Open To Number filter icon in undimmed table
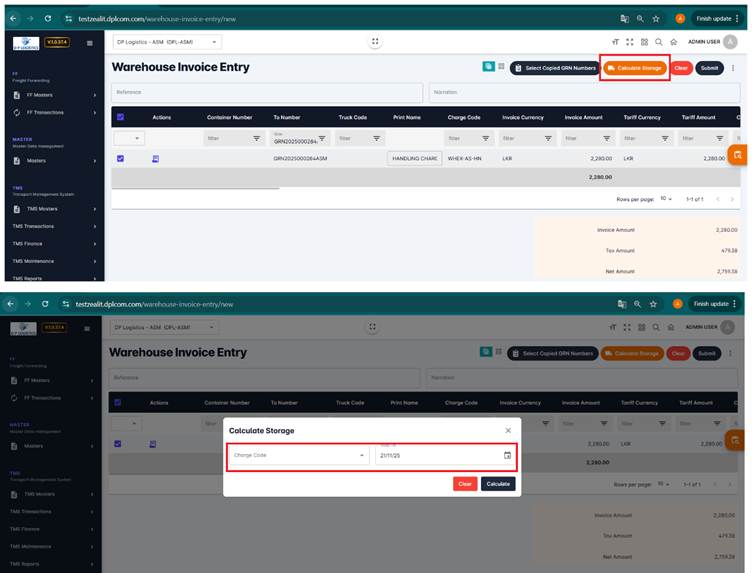 (x=322, y=139)
